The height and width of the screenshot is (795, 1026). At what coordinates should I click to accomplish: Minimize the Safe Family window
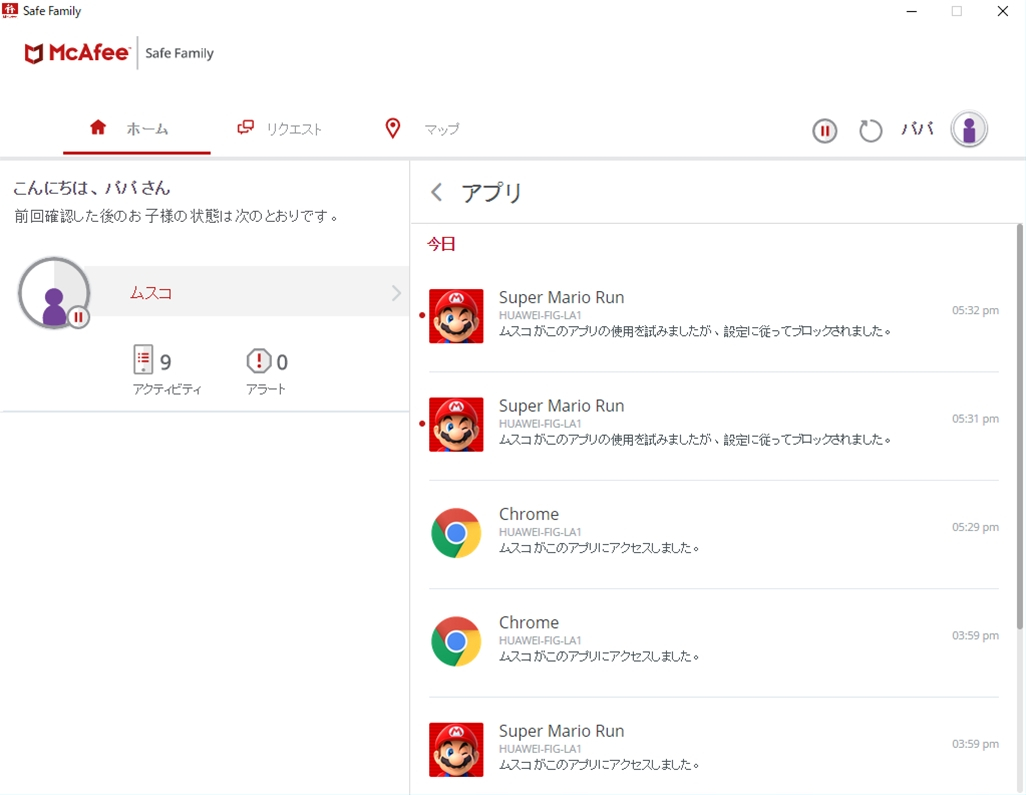(911, 11)
